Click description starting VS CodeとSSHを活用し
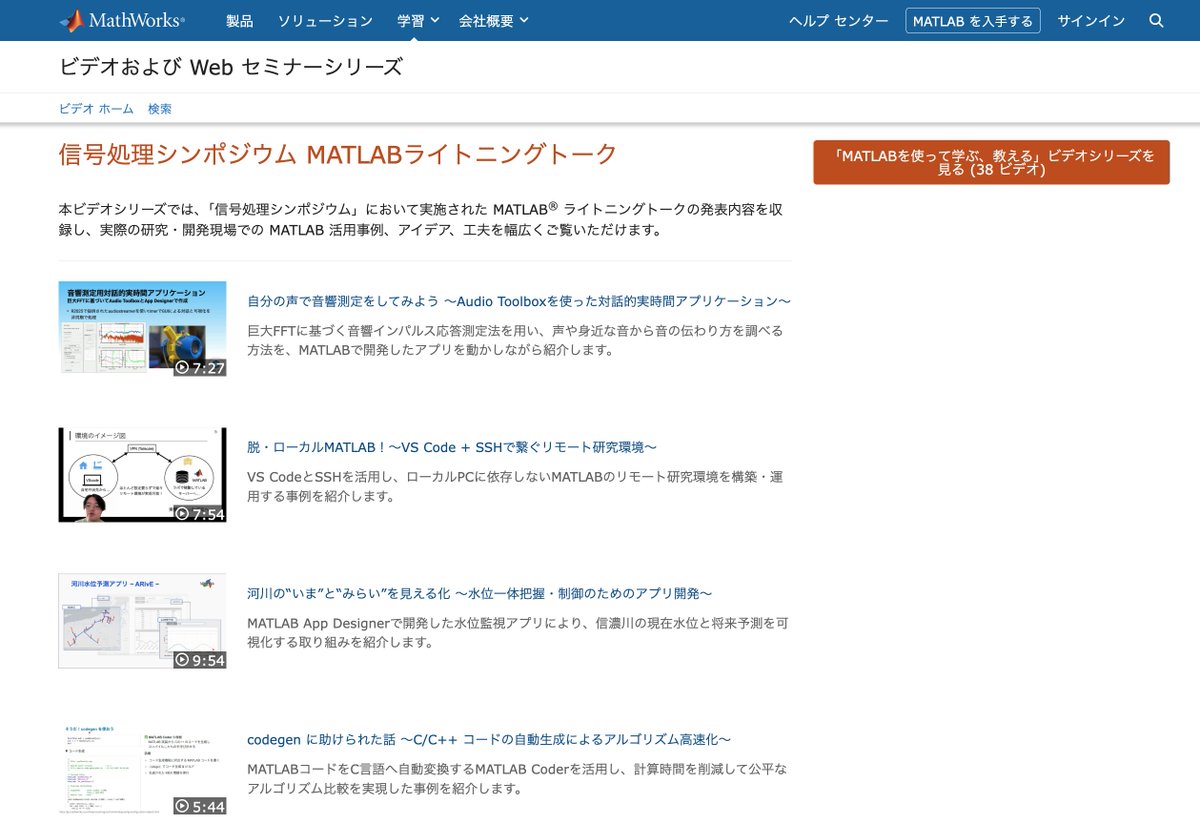This screenshot has width=1200, height=824. coord(515,486)
